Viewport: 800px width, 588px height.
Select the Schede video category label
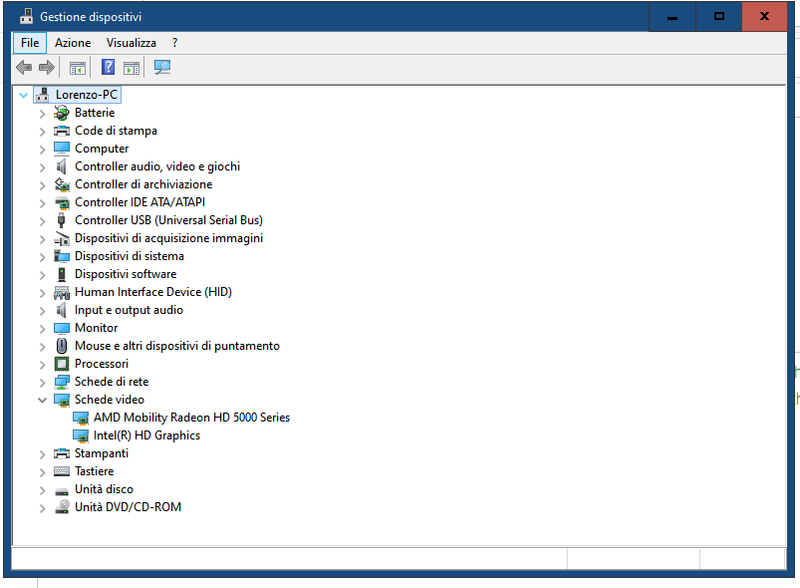[109, 400]
